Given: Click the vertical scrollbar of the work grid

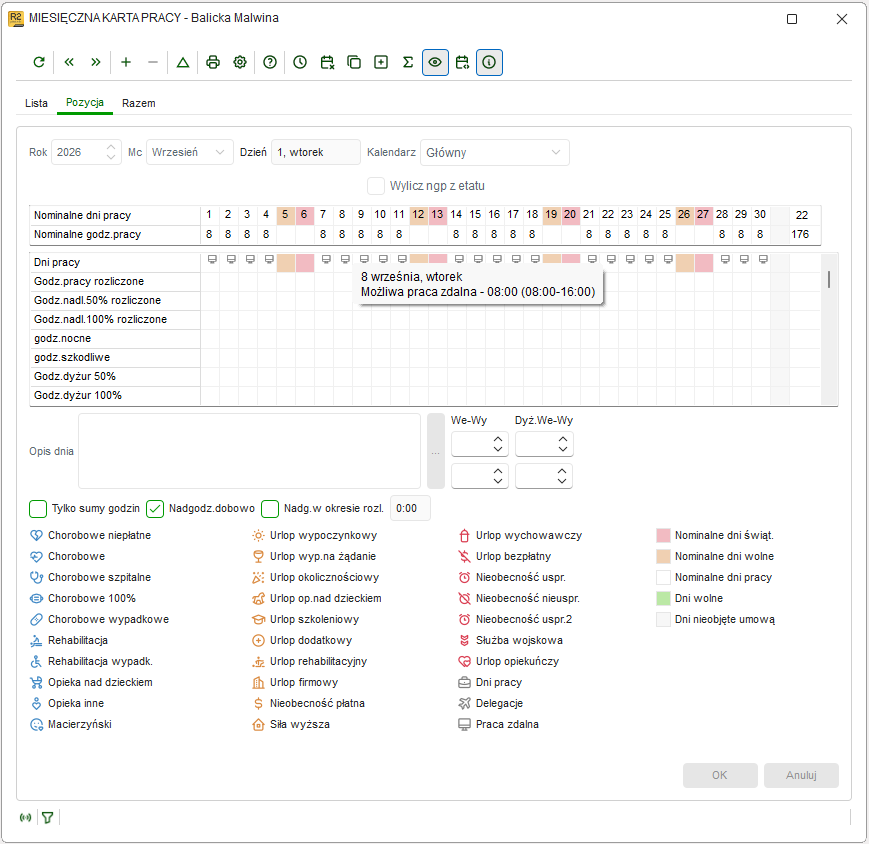Looking at the screenshot, I should 829,330.
